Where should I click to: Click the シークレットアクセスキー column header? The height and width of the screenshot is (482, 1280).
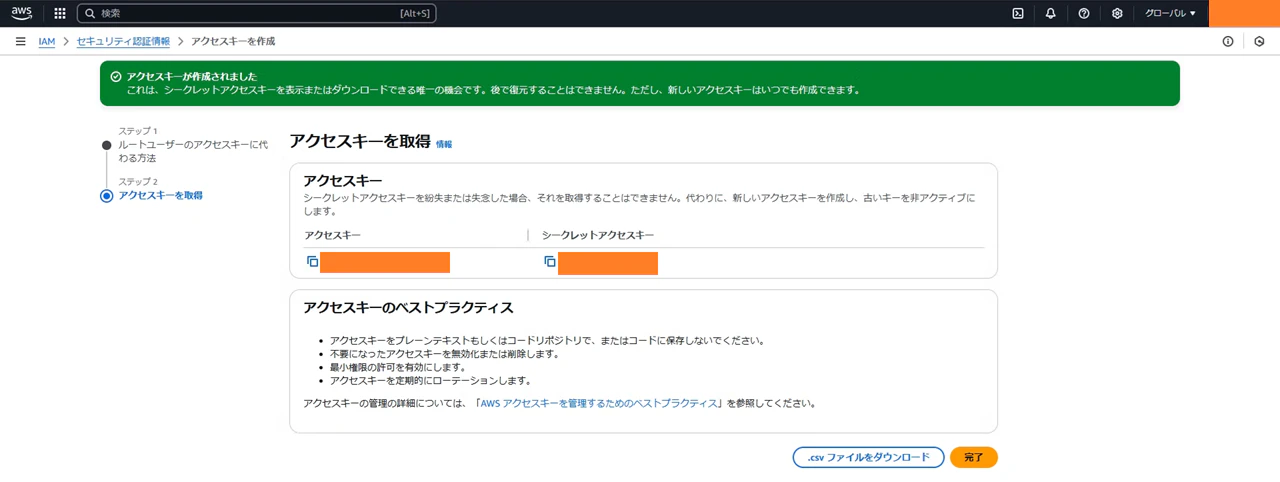point(598,235)
